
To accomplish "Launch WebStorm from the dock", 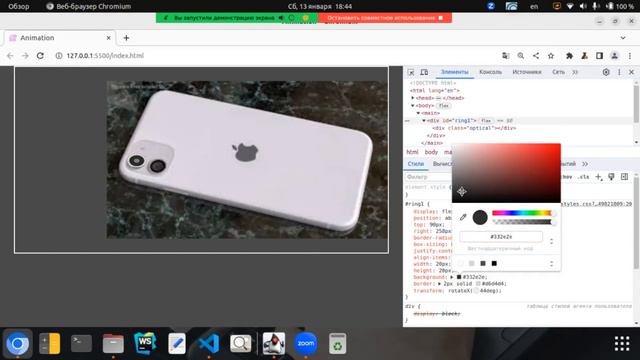I will click(x=145, y=343).
